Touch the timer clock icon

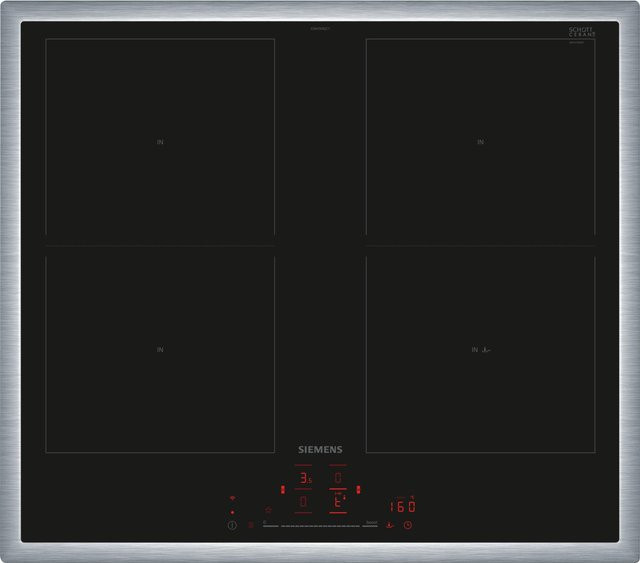pos(408,525)
